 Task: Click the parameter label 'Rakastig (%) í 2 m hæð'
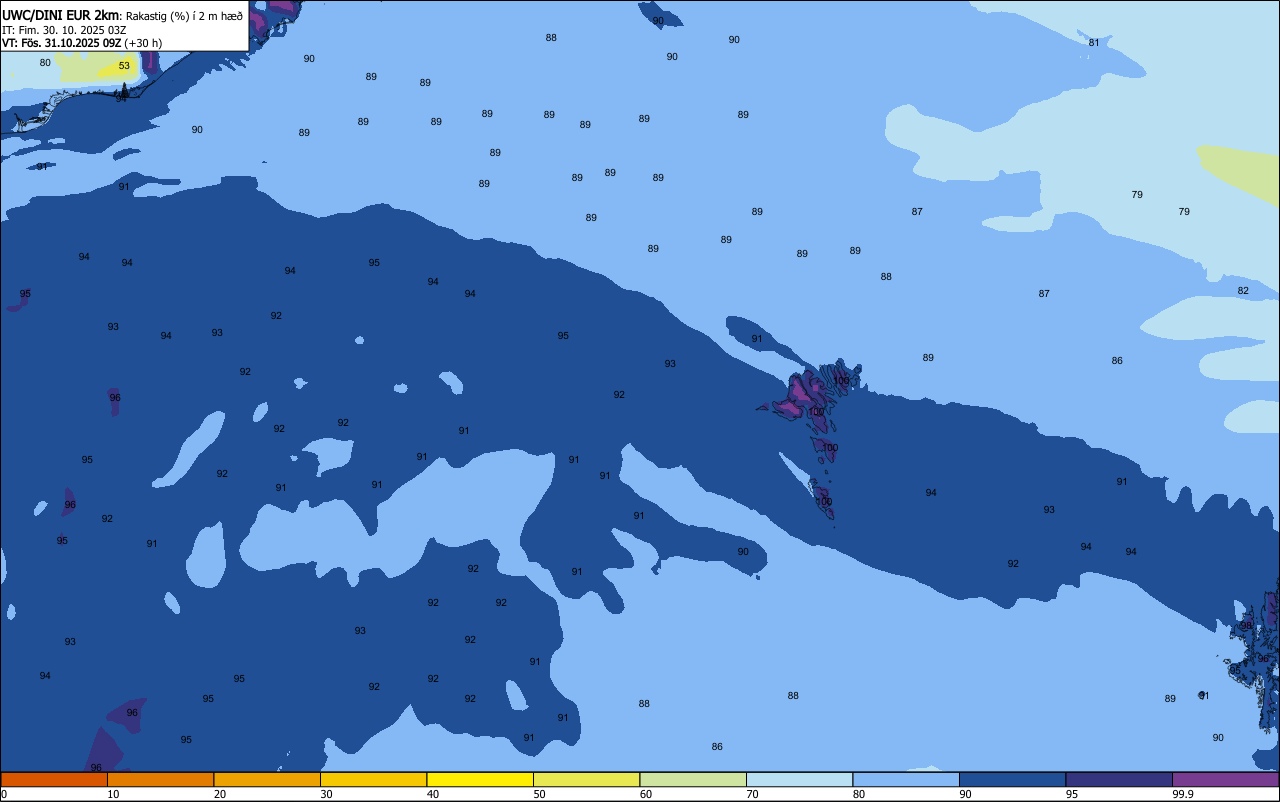[184, 16]
